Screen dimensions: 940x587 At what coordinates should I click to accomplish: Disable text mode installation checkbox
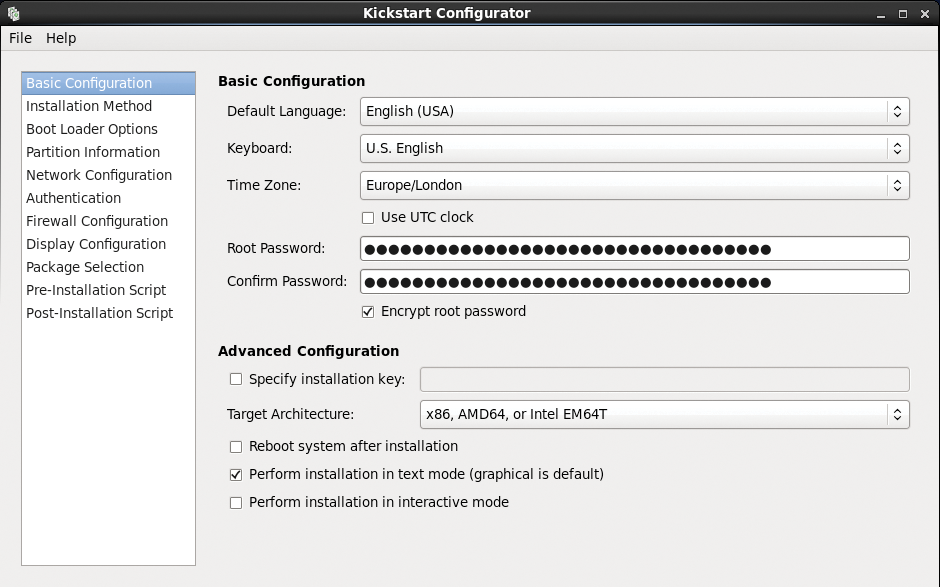pyautogui.click(x=236, y=474)
